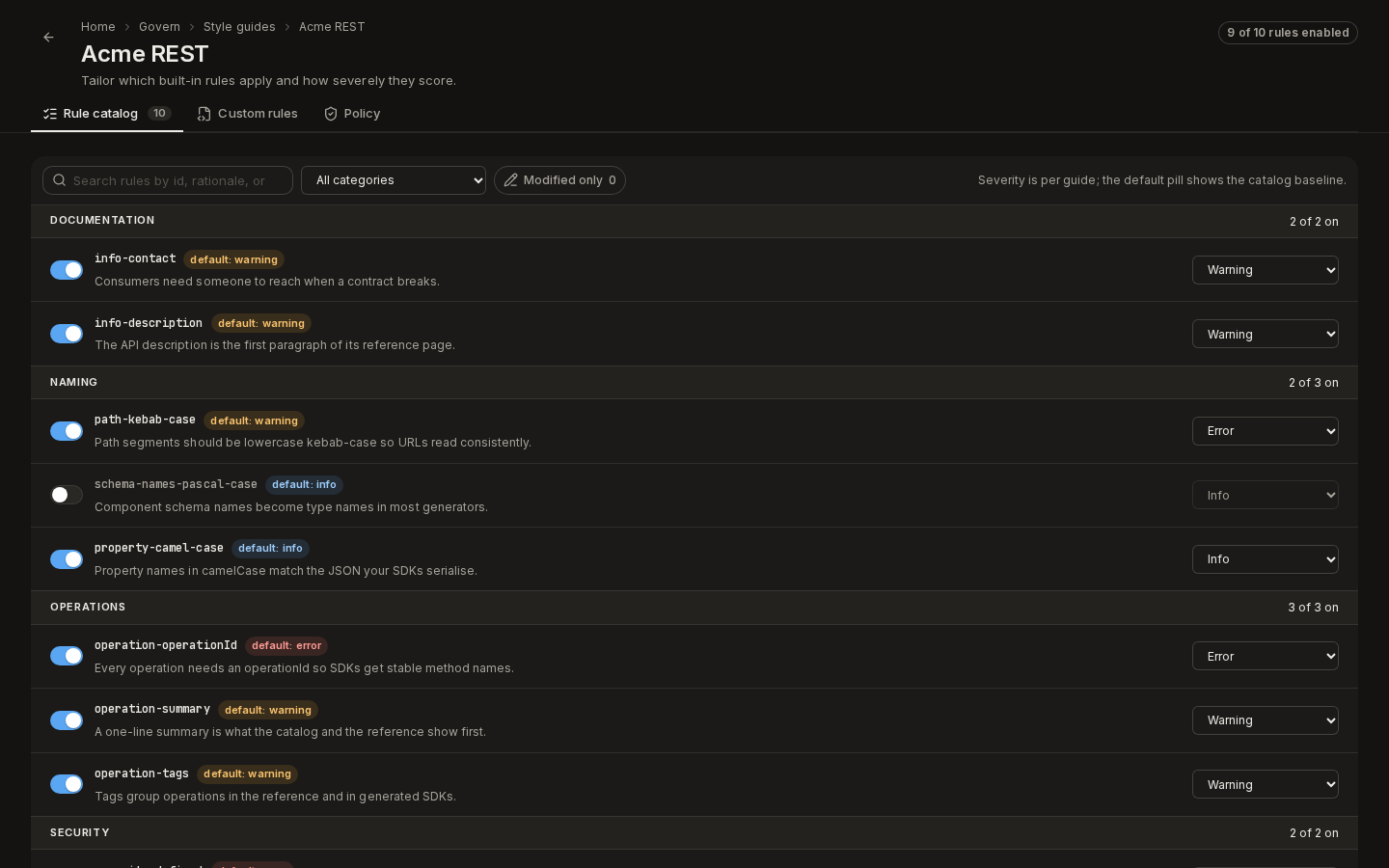
Task: Toggle the operation-tags rule switch
Action: tap(67, 784)
